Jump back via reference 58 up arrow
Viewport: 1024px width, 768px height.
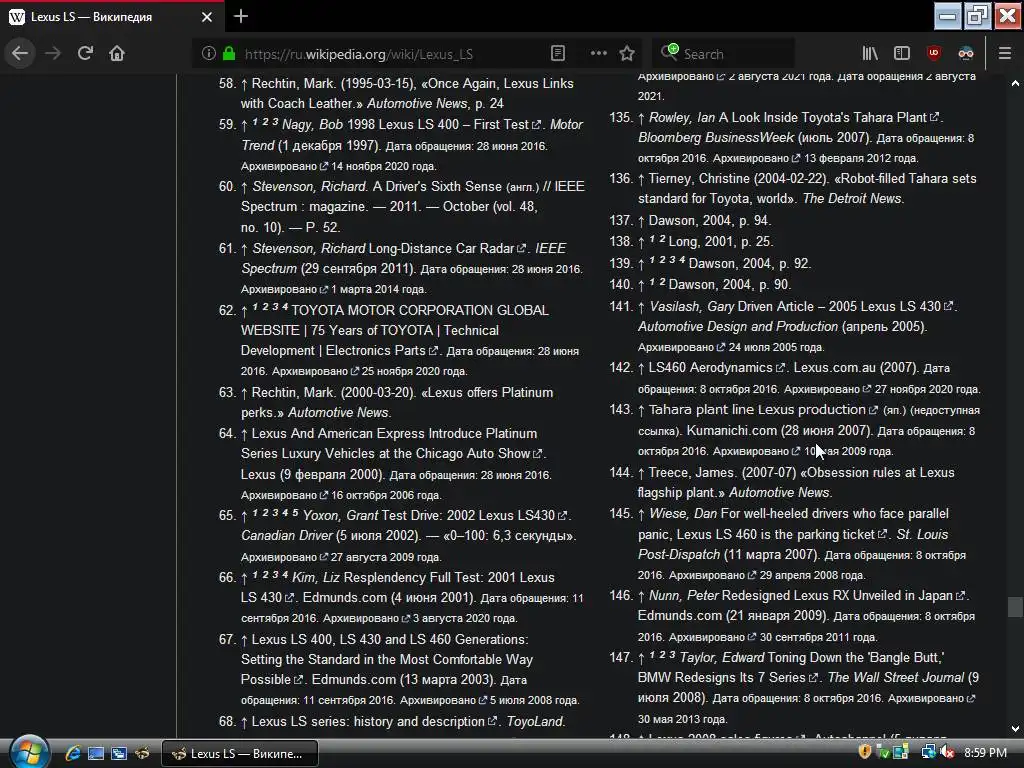[244, 84]
